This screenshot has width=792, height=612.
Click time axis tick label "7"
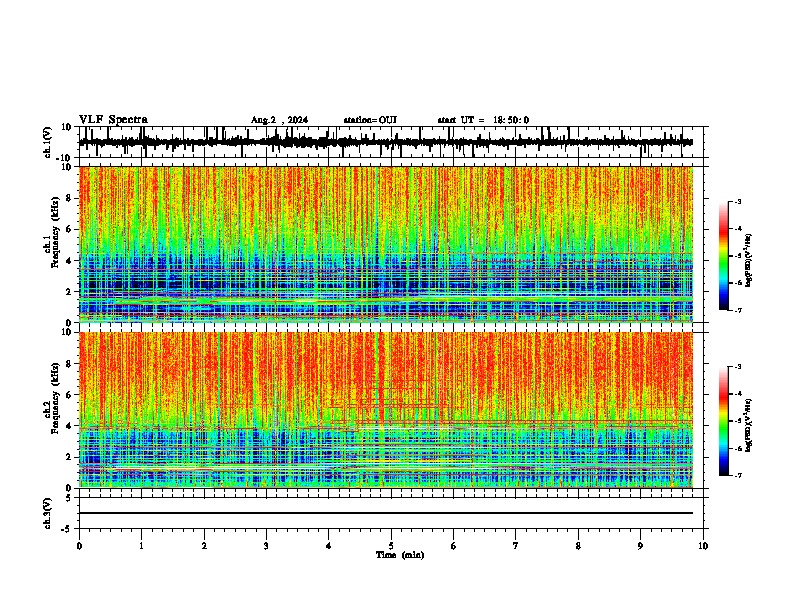tap(516, 546)
